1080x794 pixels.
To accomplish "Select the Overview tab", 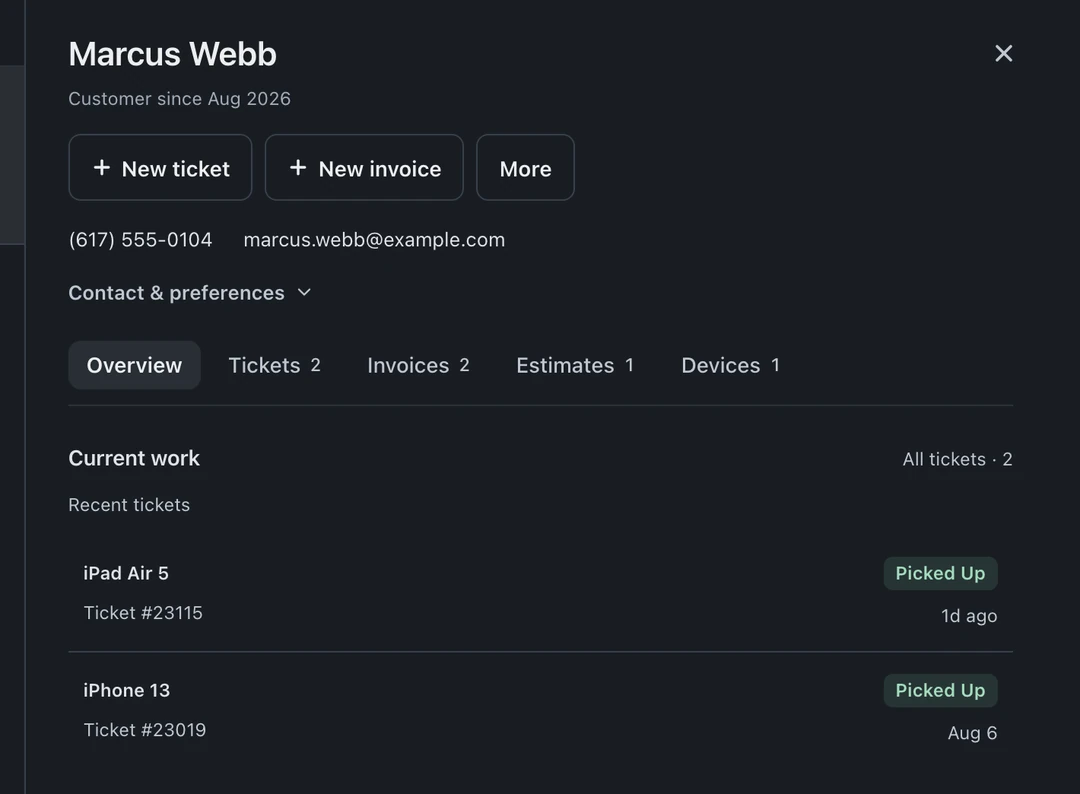I will 134,365.
